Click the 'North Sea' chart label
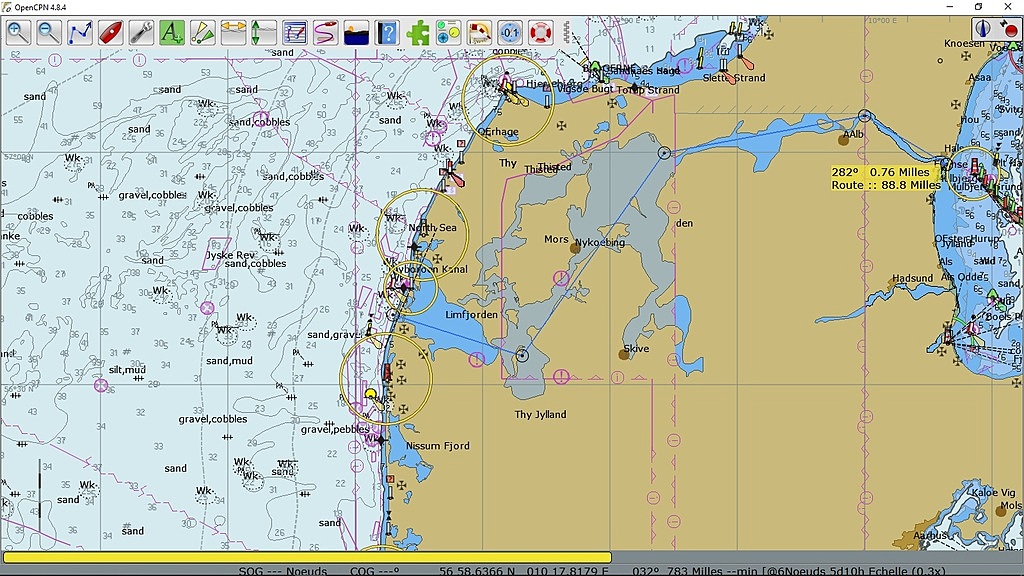Image resolution: width=1024 pixels, height=576 pixels. pos(432,227)
